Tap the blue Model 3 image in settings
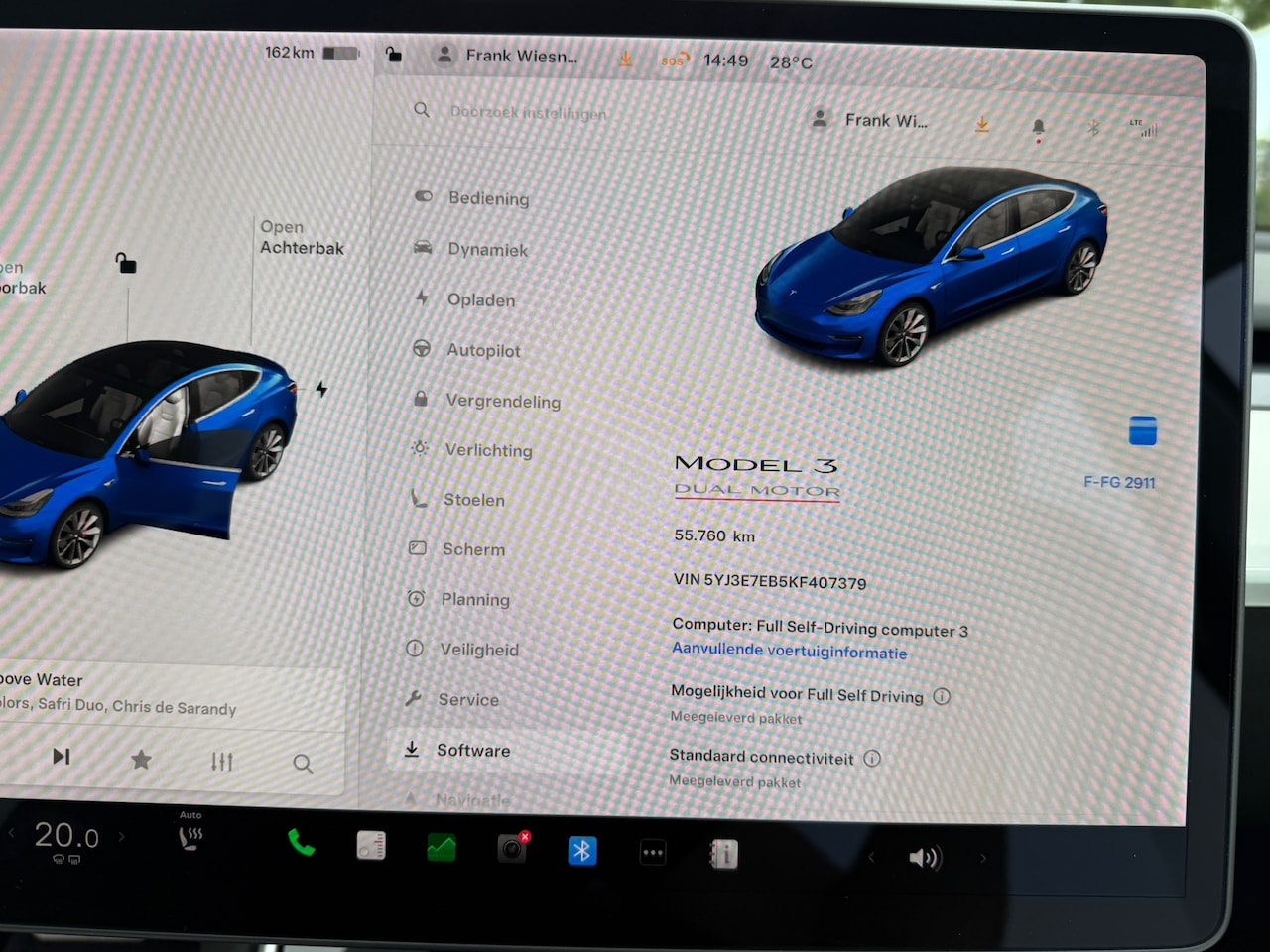 pyautogui.click(x=931, y=266)
